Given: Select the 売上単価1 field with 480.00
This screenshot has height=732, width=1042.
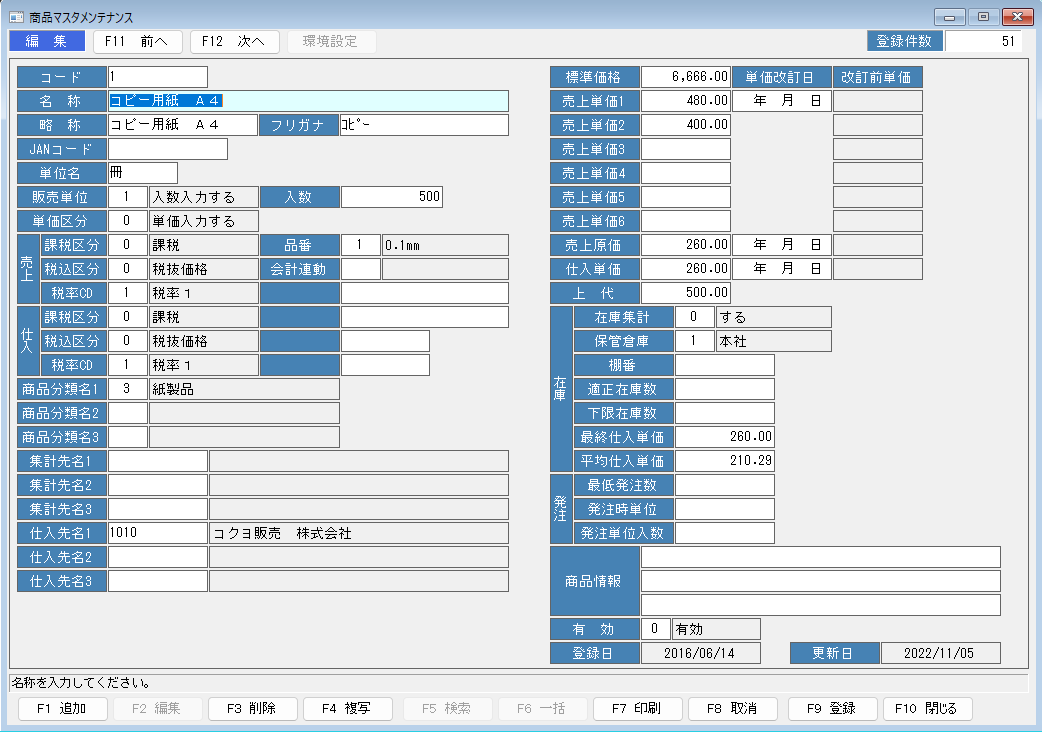Looking at the screenshot, I should 685,101.
